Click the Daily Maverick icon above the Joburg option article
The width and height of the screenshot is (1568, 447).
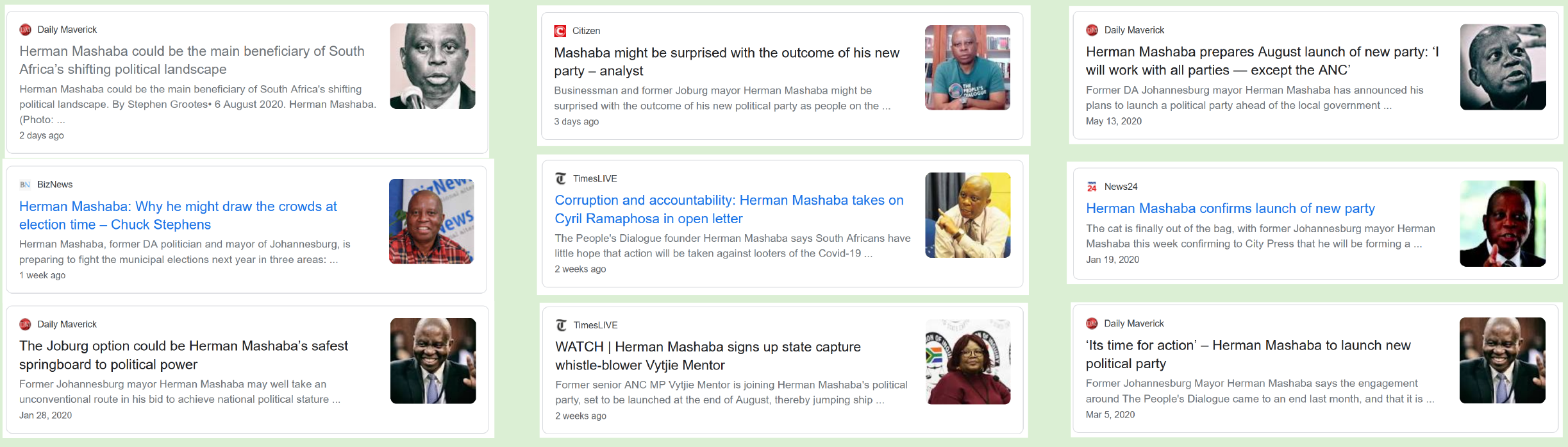pos(26,325)
